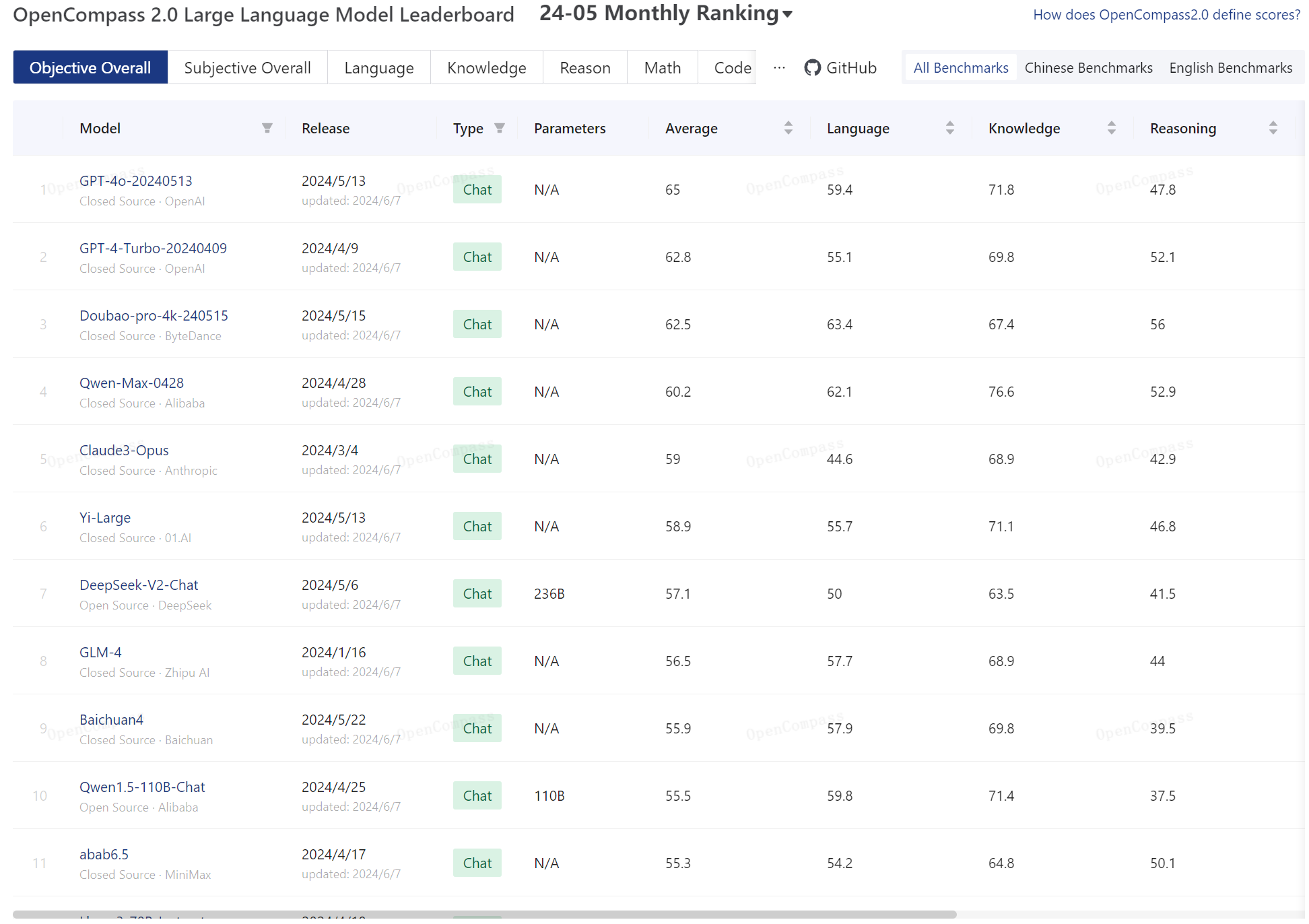The width and height of the screenshot is (1309, 924).
Task: Sort by Average column arrows
Action: coord(788,128)
